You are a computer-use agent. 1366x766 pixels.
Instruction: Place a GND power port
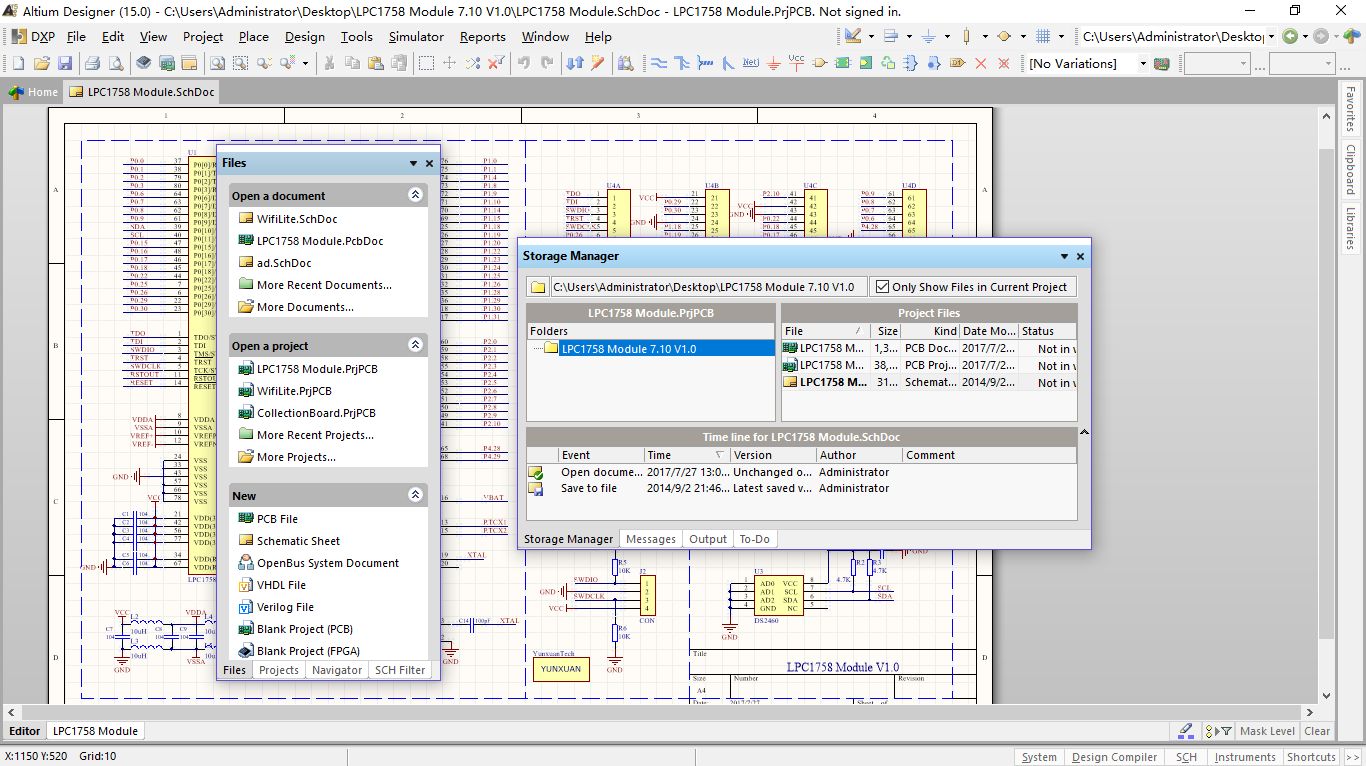774,63
